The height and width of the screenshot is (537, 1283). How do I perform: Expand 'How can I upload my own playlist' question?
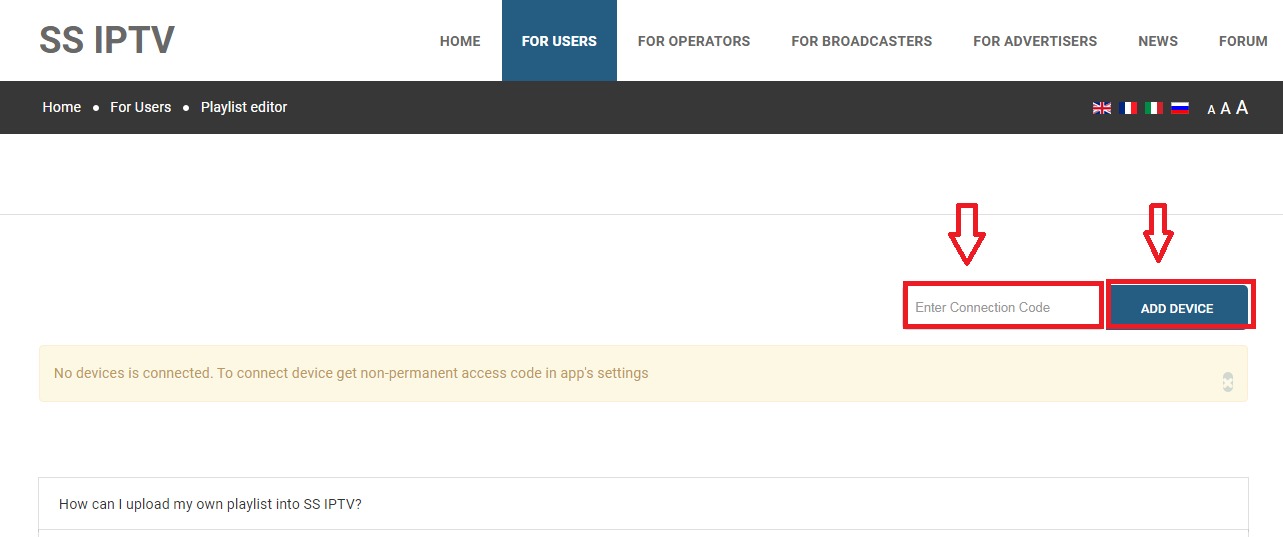coord(210,504)
